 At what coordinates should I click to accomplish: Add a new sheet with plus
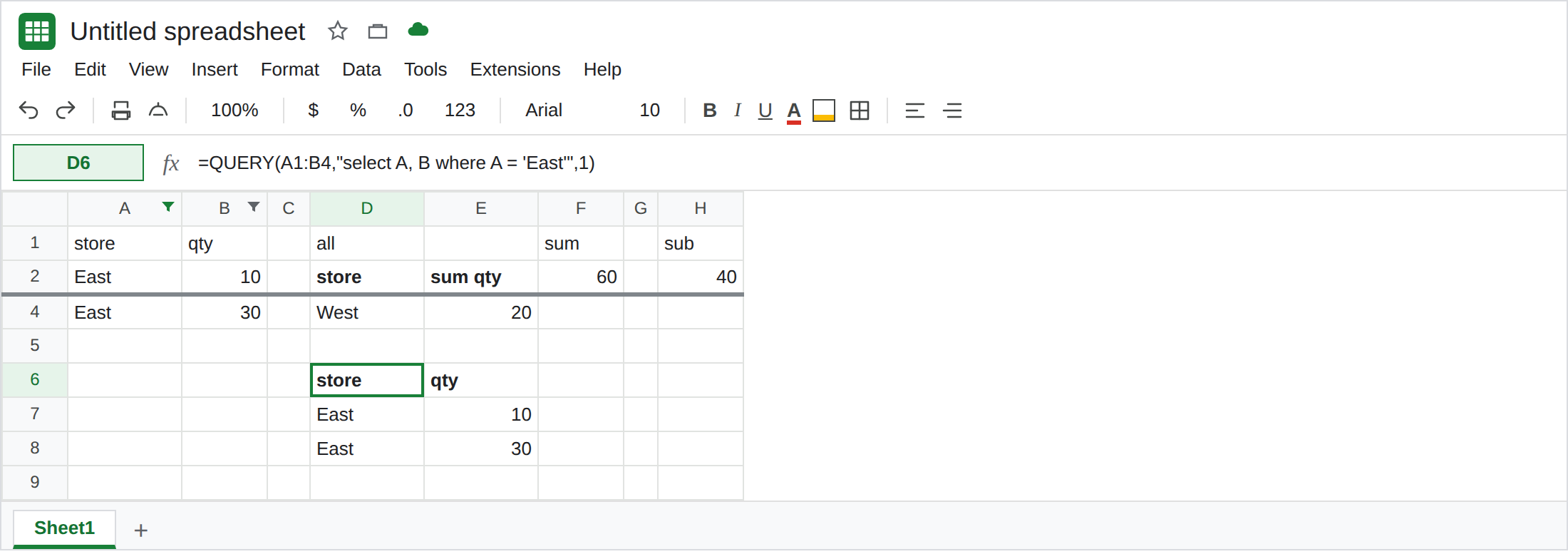[x=141, y=530]
